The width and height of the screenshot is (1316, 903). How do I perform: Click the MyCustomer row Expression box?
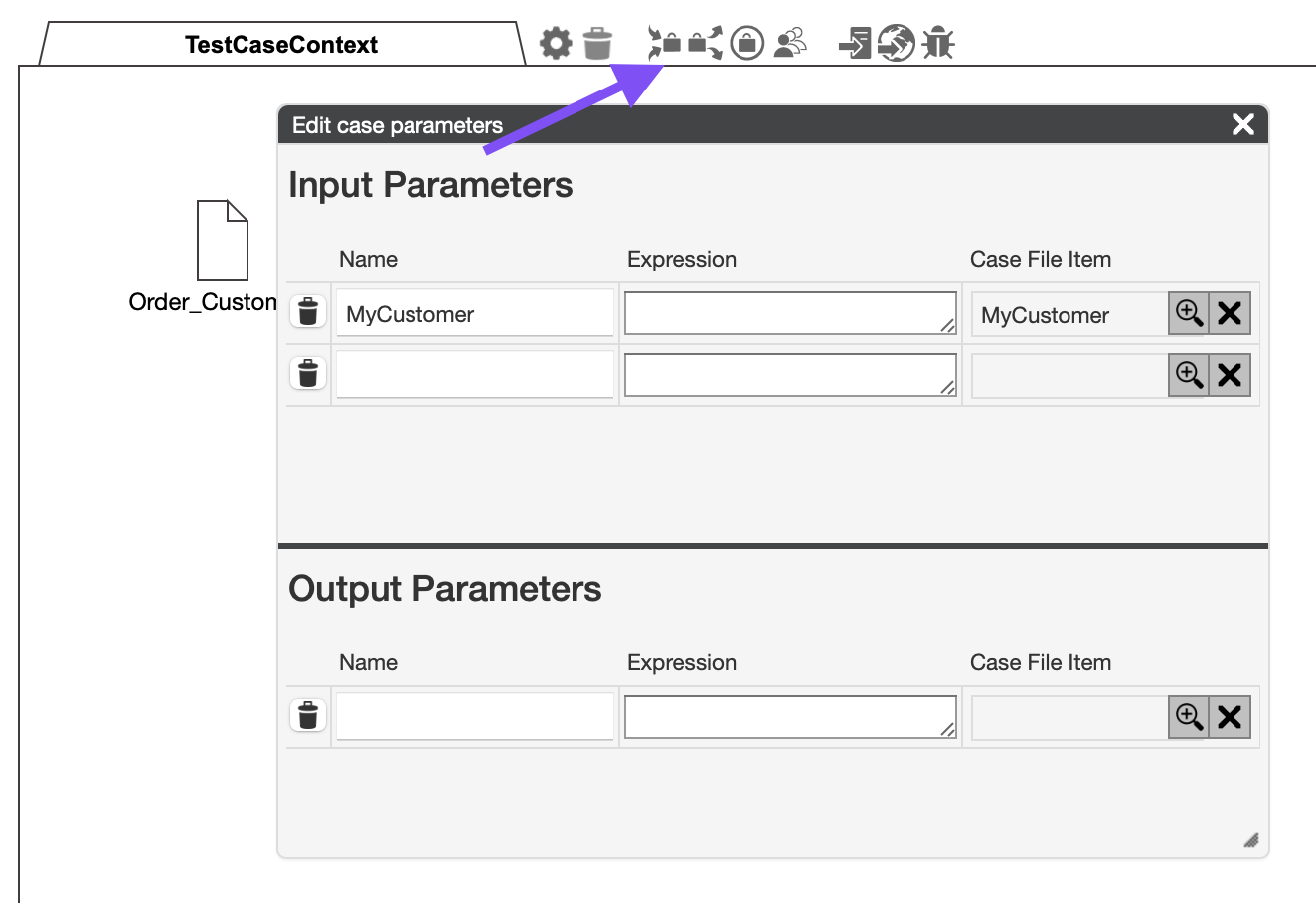pos(790,313)
